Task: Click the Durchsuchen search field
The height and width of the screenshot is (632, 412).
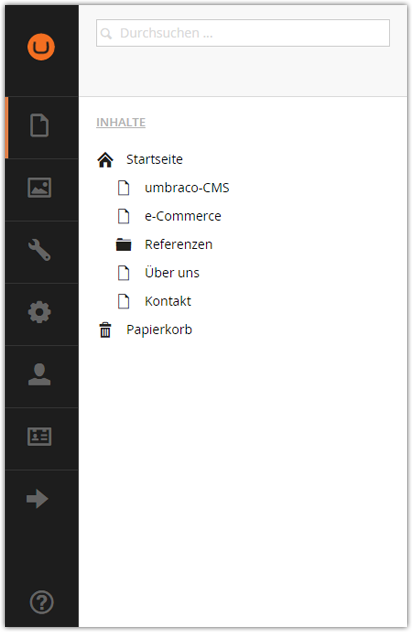Action: pyautogui.click(x=243, y=33)
